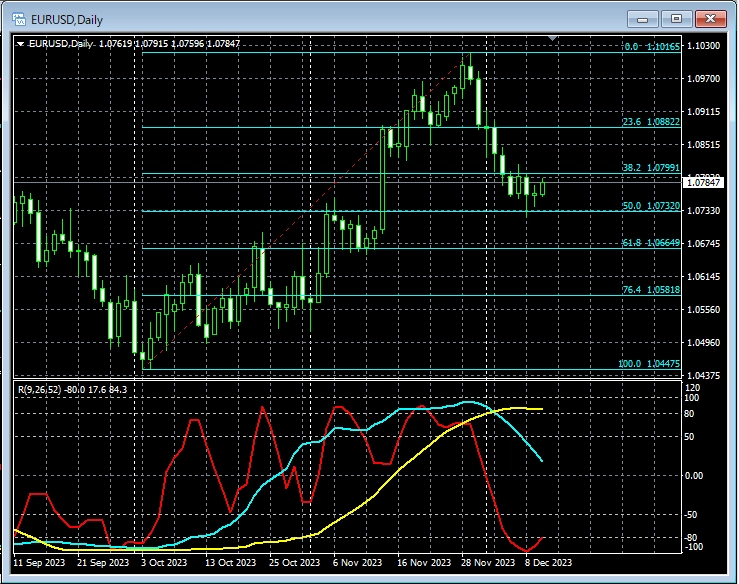Select the 50.0 Fibonacci level label 1.07320
This screenshot has height=584, width=739.
click(x=651, y=205)
